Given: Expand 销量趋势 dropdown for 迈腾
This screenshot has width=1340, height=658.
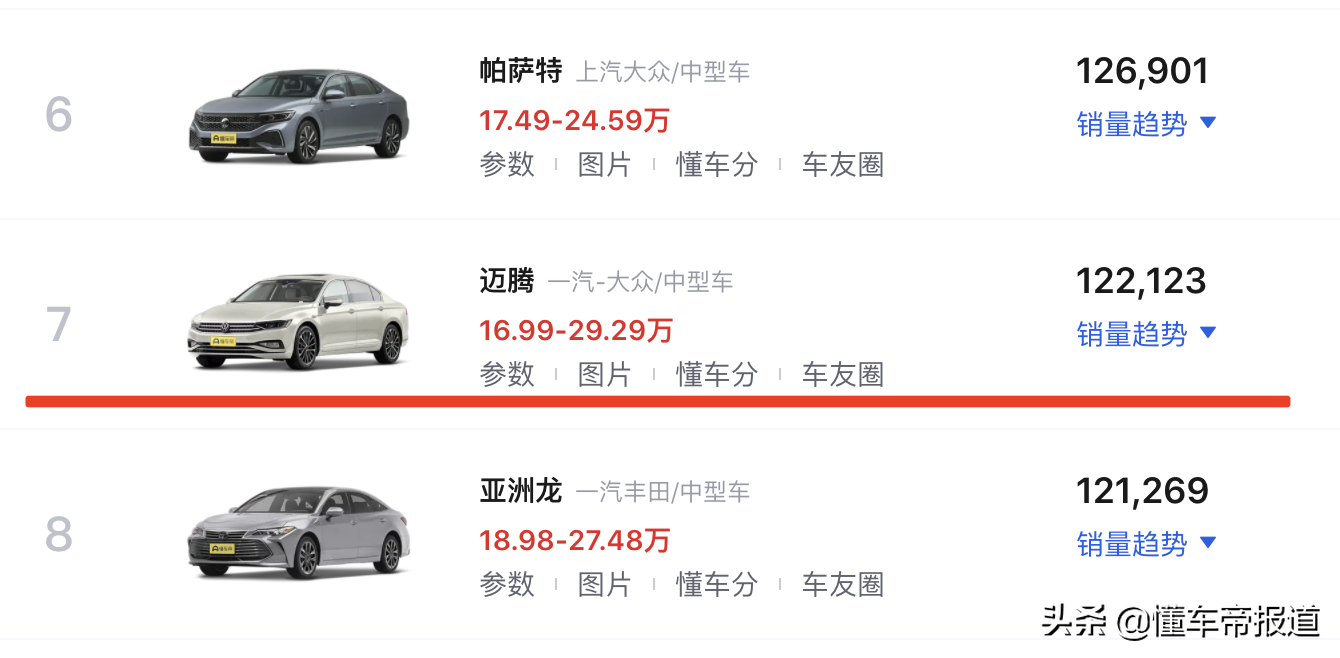Looking at the screenshot, I should click(1146, 333).
